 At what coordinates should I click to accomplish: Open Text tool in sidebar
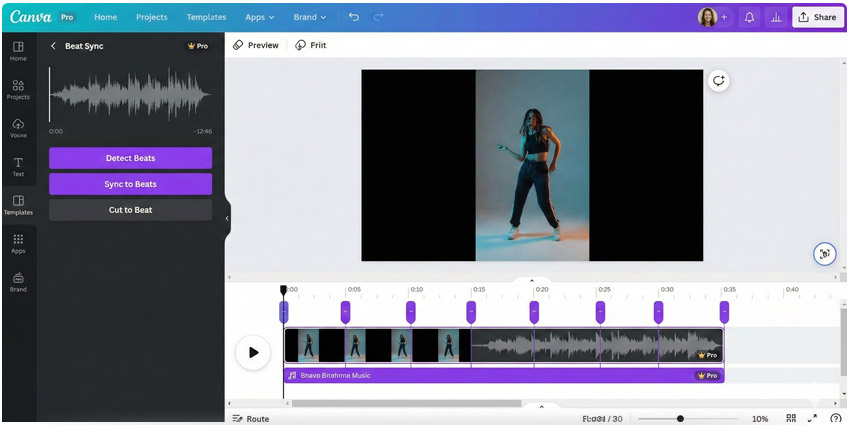coord(18,166)
